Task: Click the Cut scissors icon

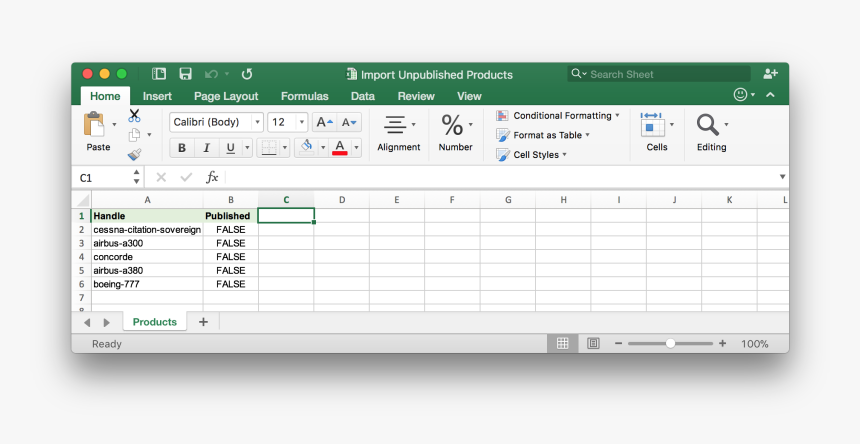Action: click(x=134, y=116)
